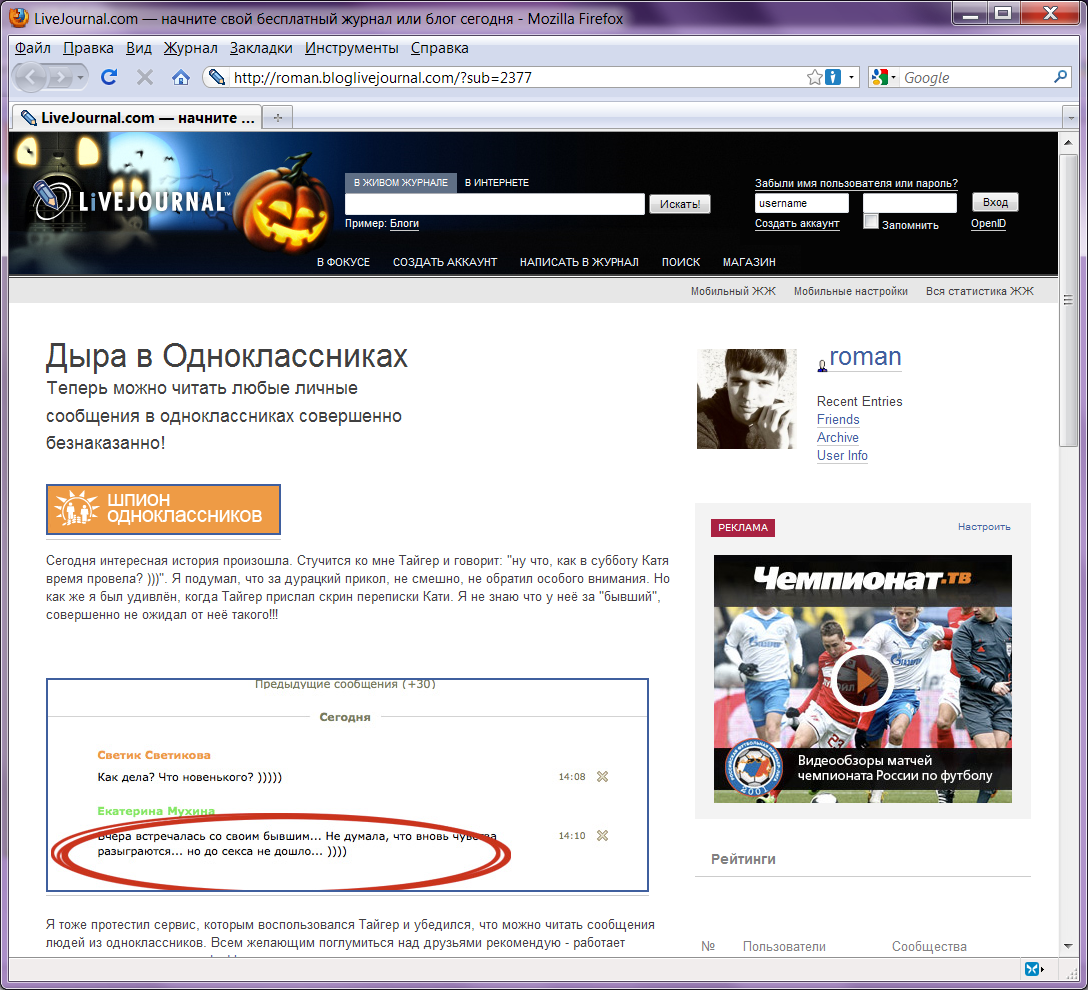Click the scrollbar up arrow
This screenshot has height=991, width=1088.
click(x=1068, y=142)
